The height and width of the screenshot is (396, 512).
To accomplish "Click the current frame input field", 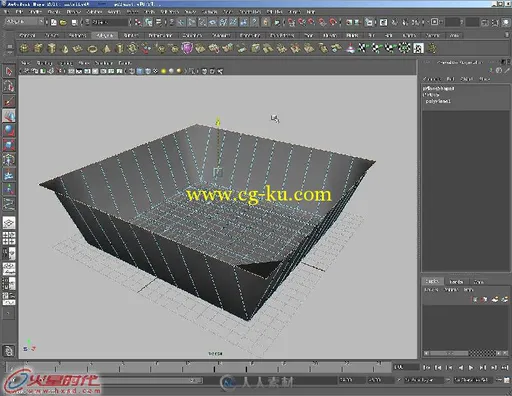I will tap(405, 367).
